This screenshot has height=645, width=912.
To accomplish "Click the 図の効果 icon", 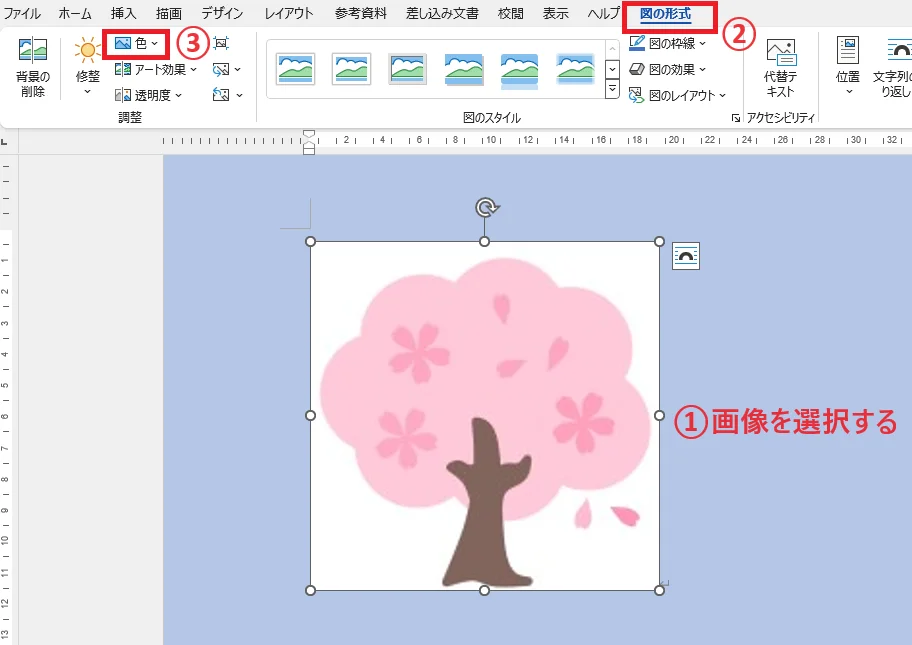I will (637, 69).
